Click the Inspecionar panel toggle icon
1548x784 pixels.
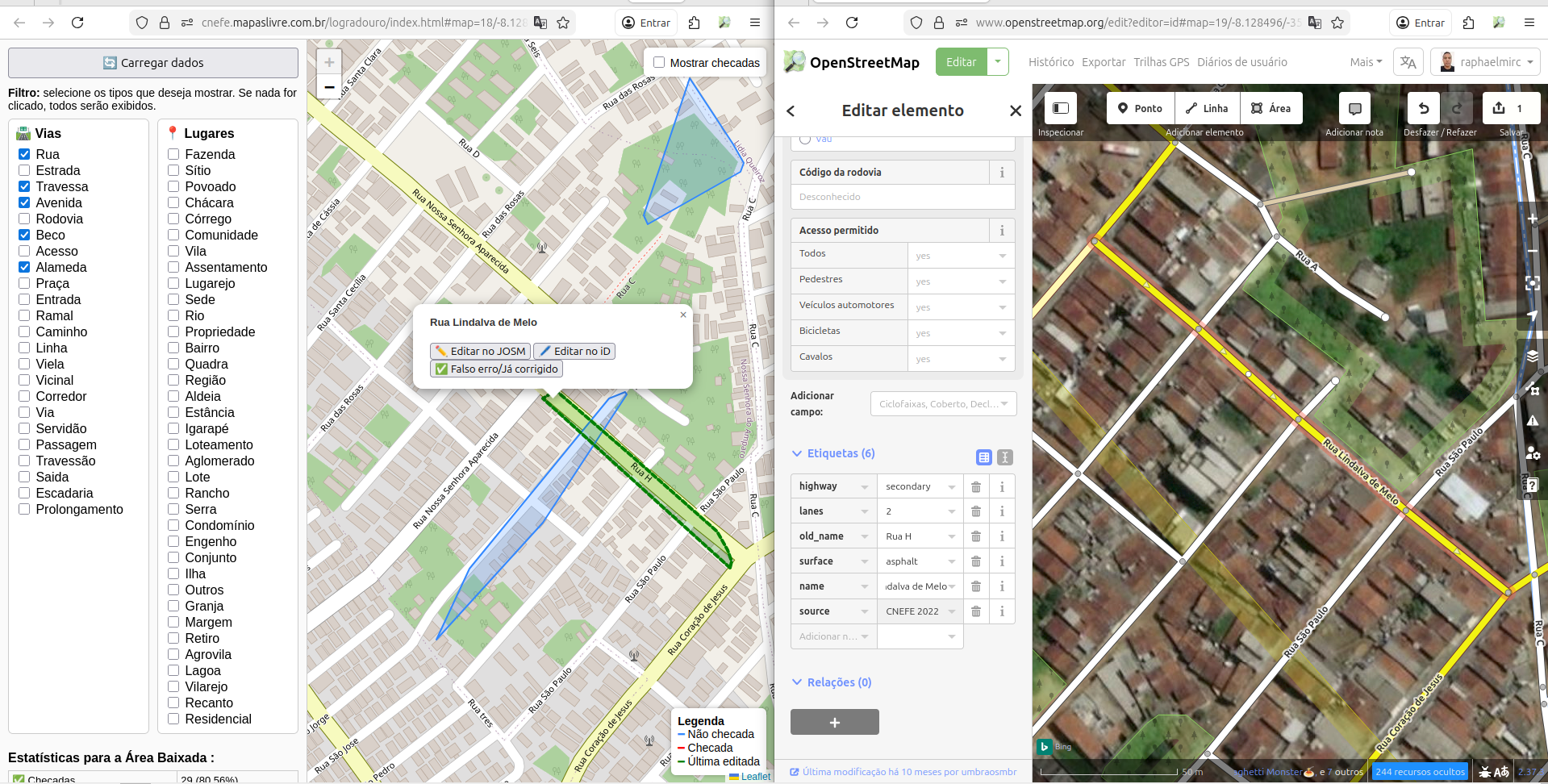coord(1061,108)
